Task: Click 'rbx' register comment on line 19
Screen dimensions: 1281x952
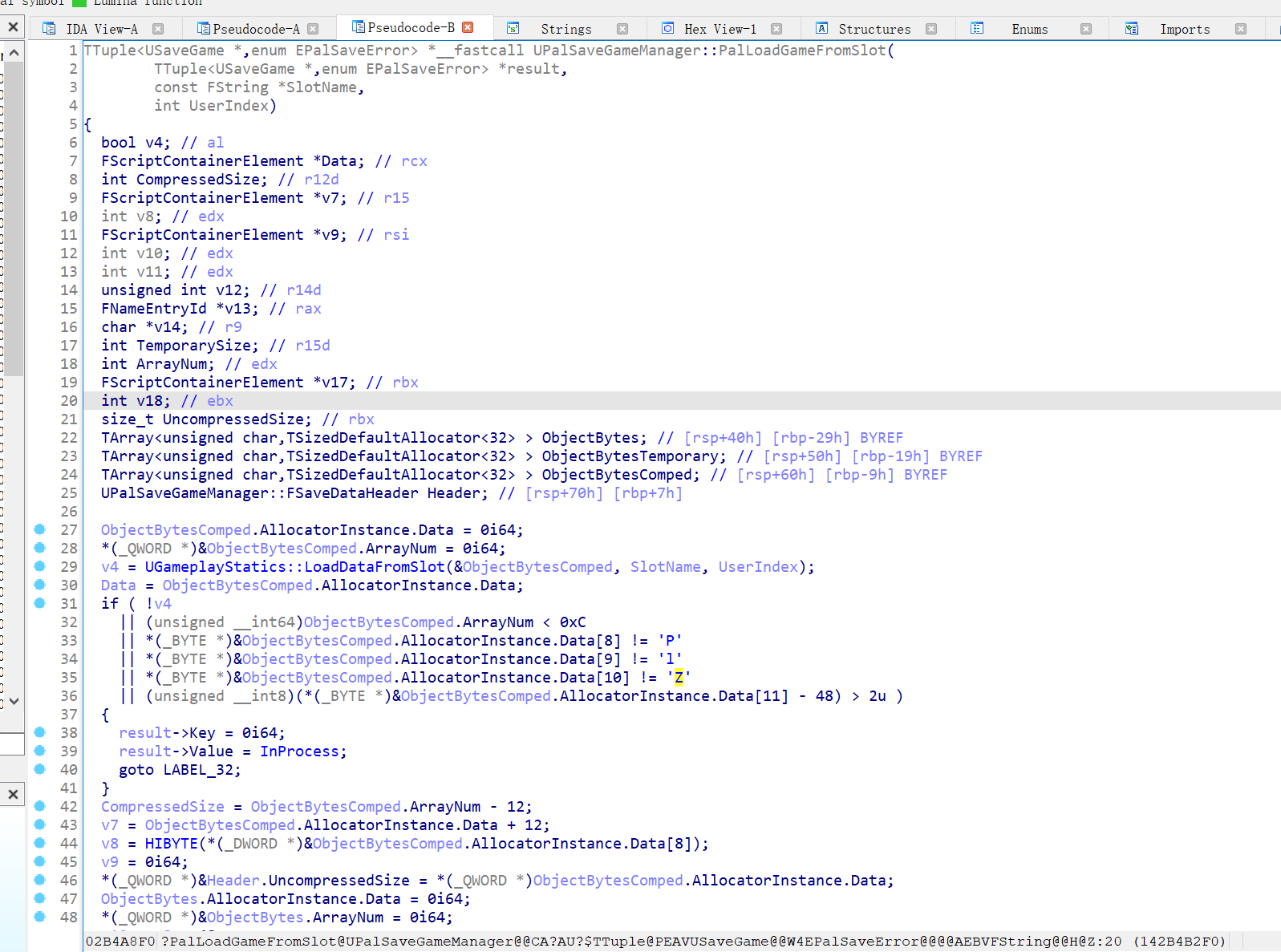Action: click(x=406, y=383)
